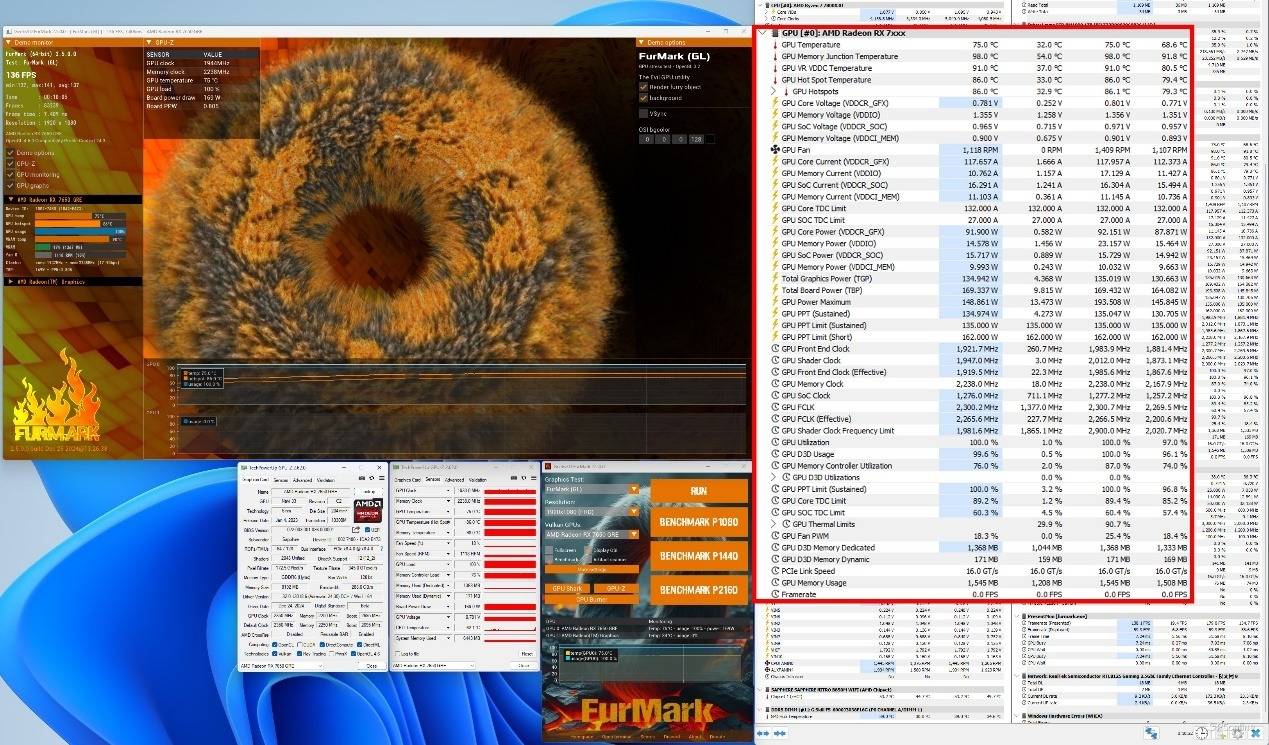
Task: Uncheck the GPU monitoring checkbox in FurMark
Action: (11, 174)
